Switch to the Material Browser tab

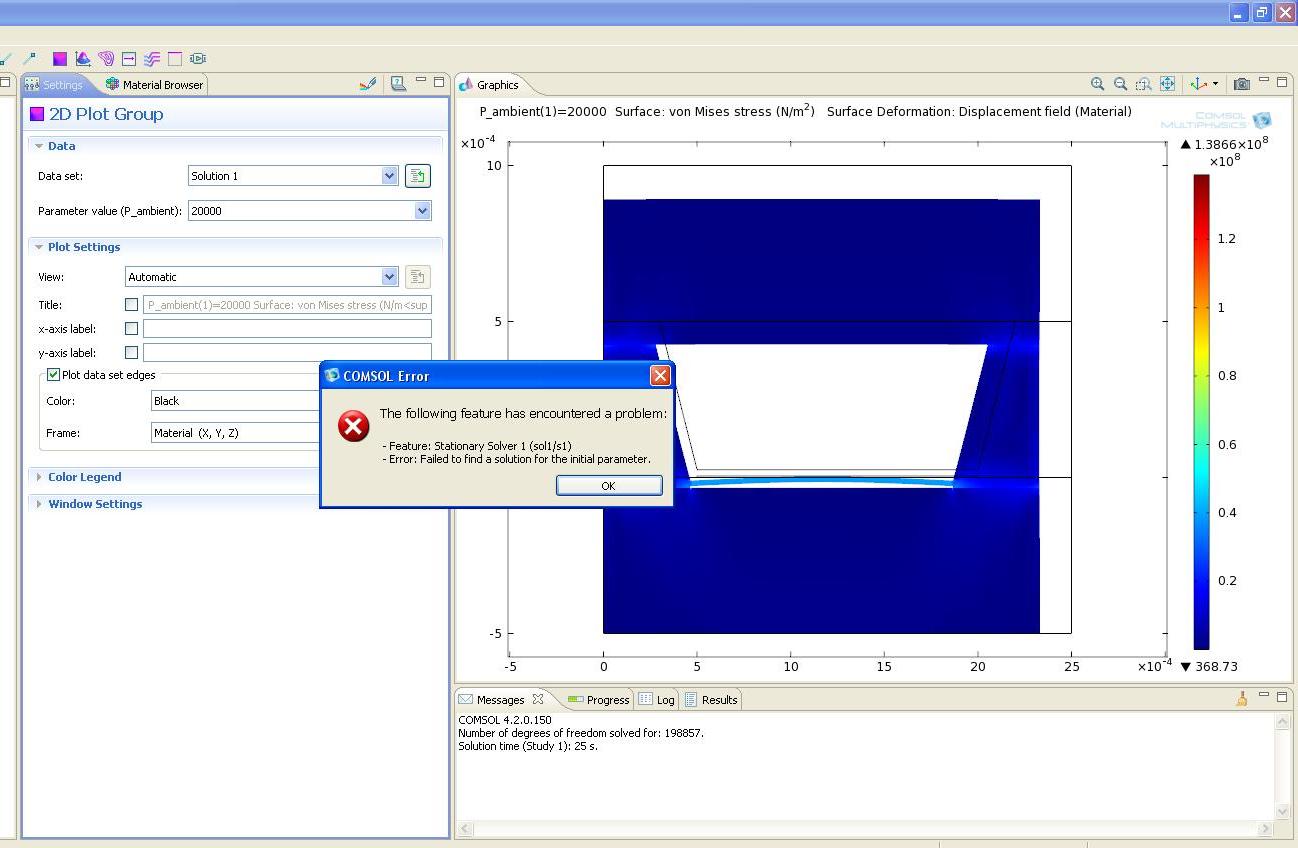click(155, 85)
